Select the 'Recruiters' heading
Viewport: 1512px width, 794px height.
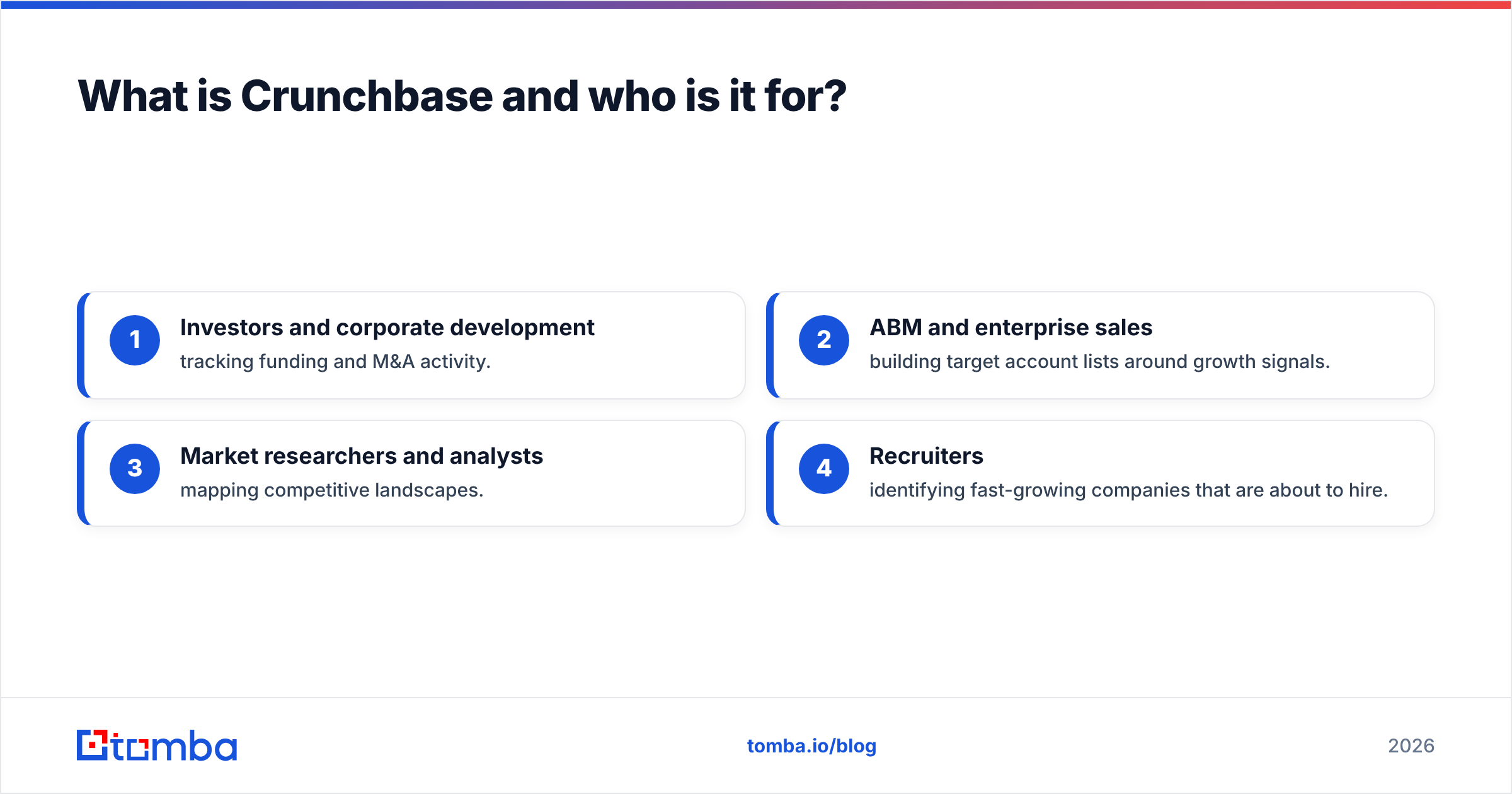pos(926,456)
